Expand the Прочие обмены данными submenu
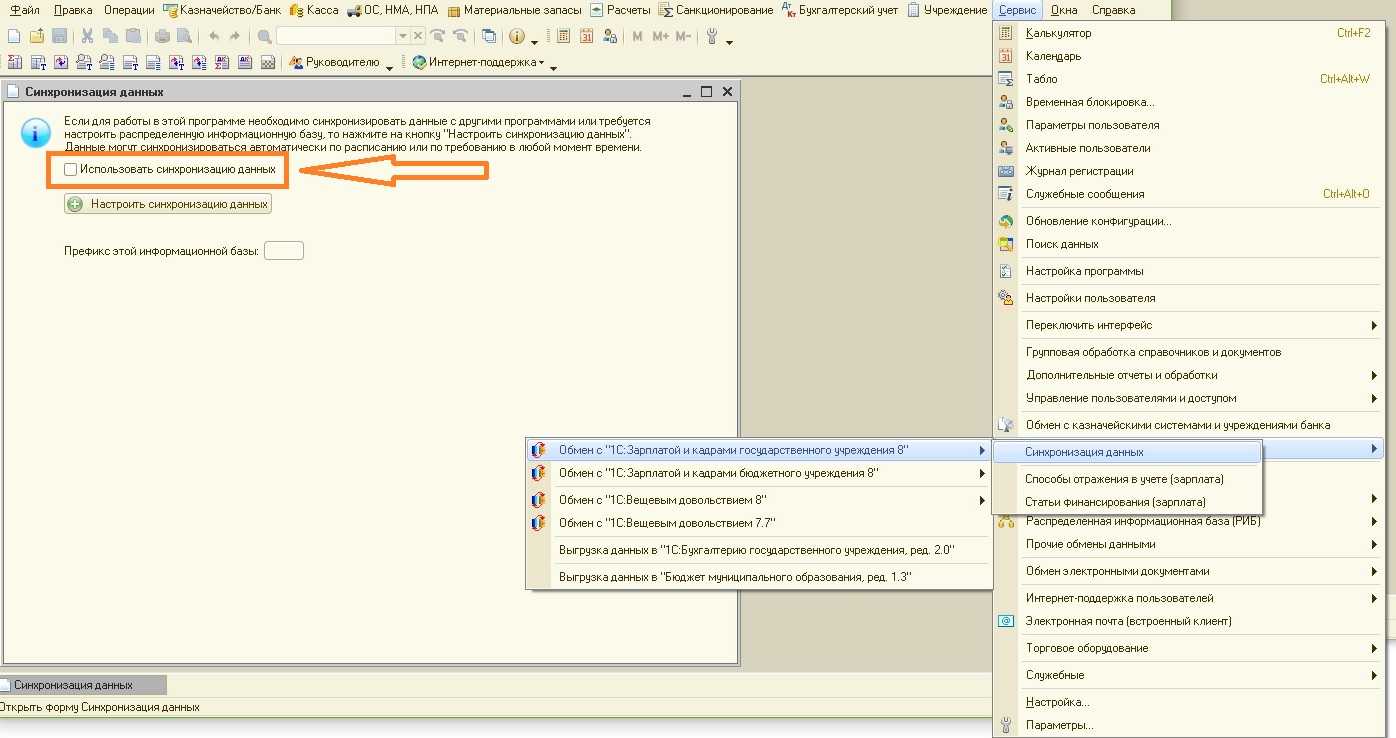This screenshot has width=1396, height=738. (1375, 544)
